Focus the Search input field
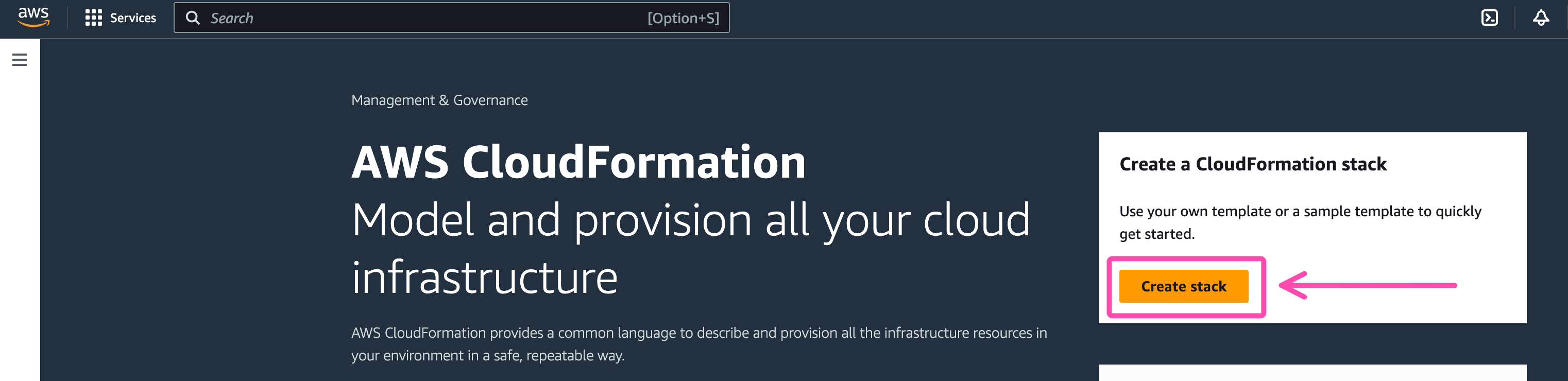The image size is (1568, 381). point(451,18)
